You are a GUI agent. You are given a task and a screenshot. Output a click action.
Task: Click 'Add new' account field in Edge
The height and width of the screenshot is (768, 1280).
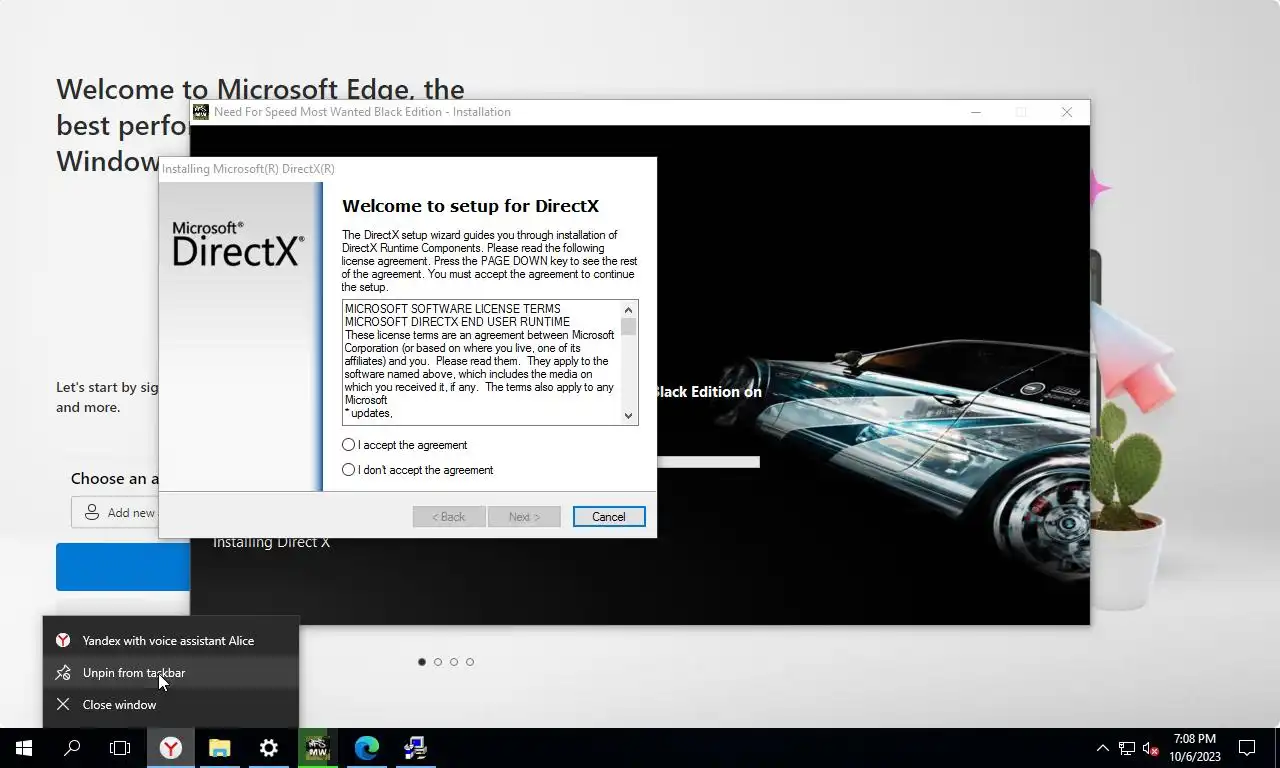coord(115,512)
